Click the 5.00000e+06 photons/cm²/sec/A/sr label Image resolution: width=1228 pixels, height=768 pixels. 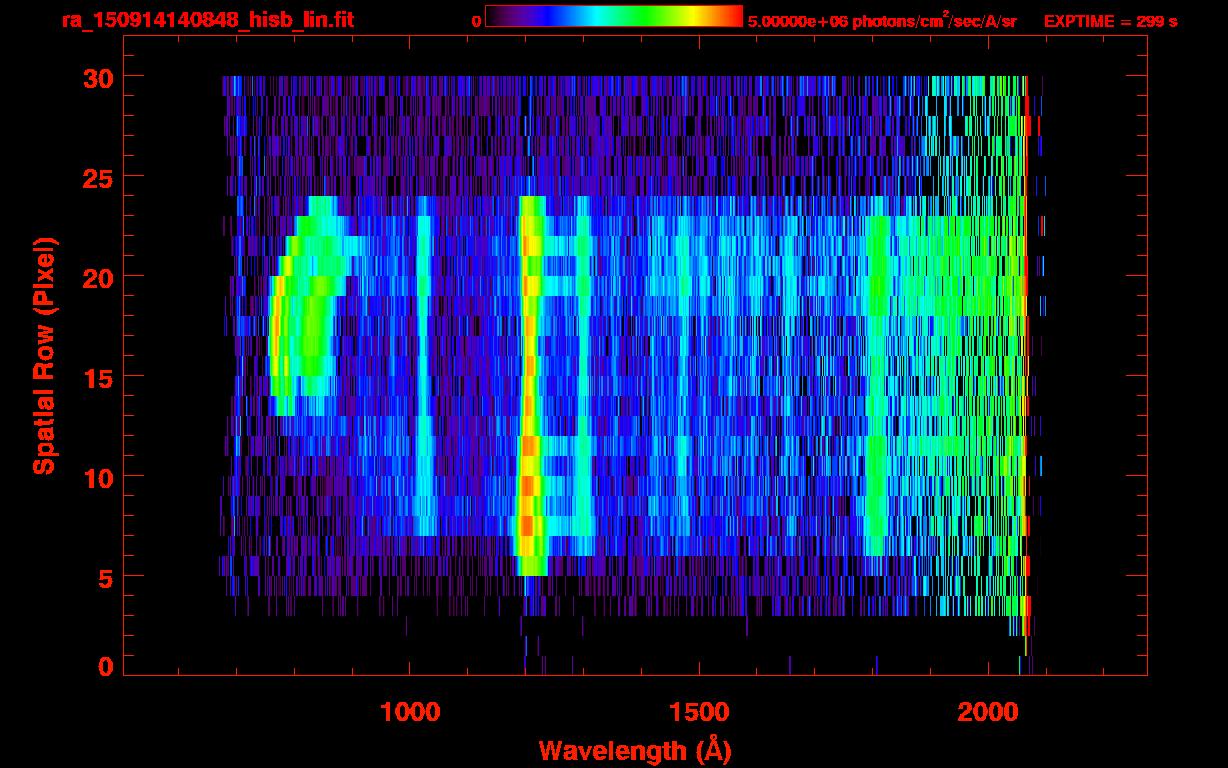pos(881,20)
